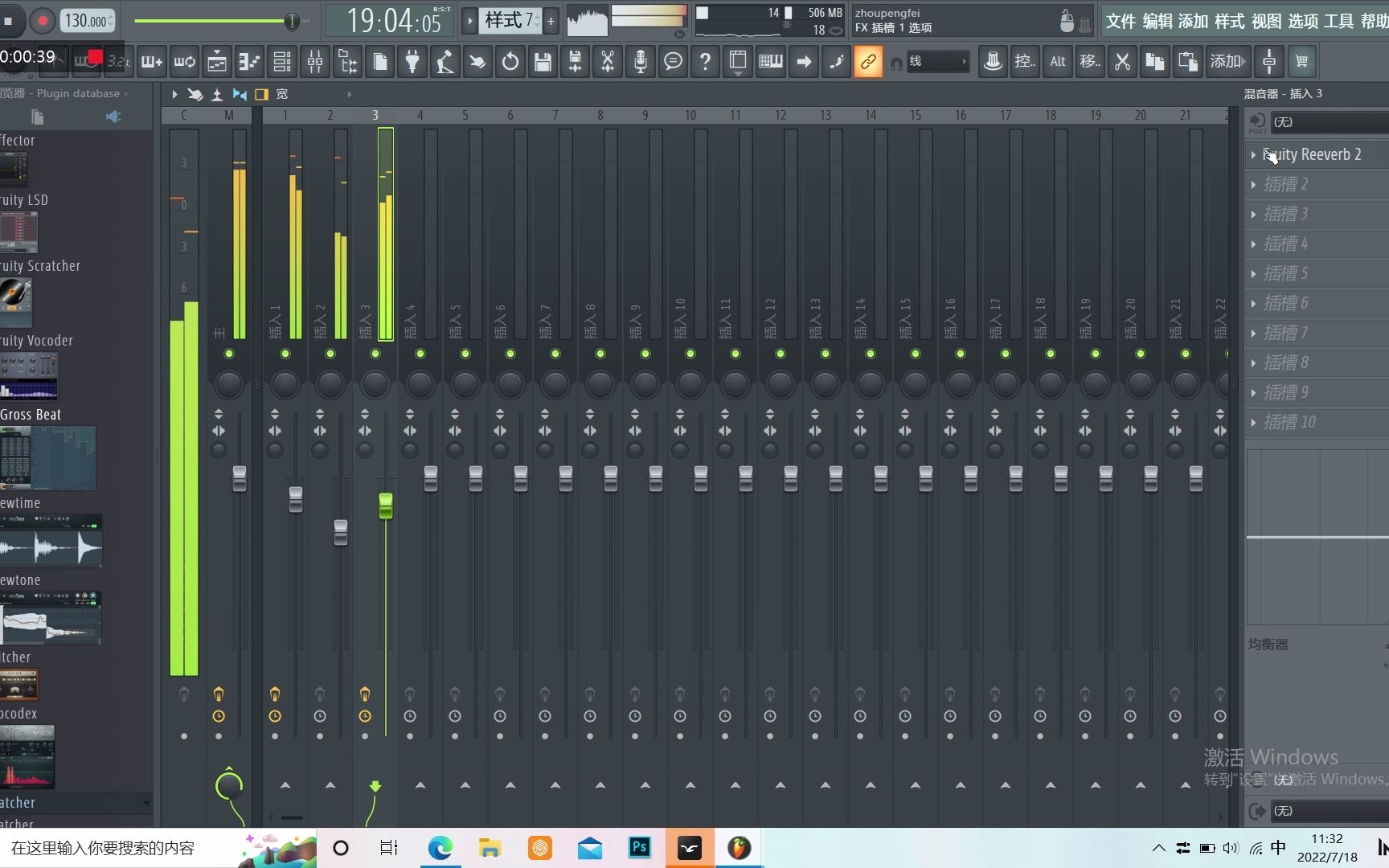Click the microphone one-click recording icon
Viewport: 1389px width, 868px height.
point(641,61)
